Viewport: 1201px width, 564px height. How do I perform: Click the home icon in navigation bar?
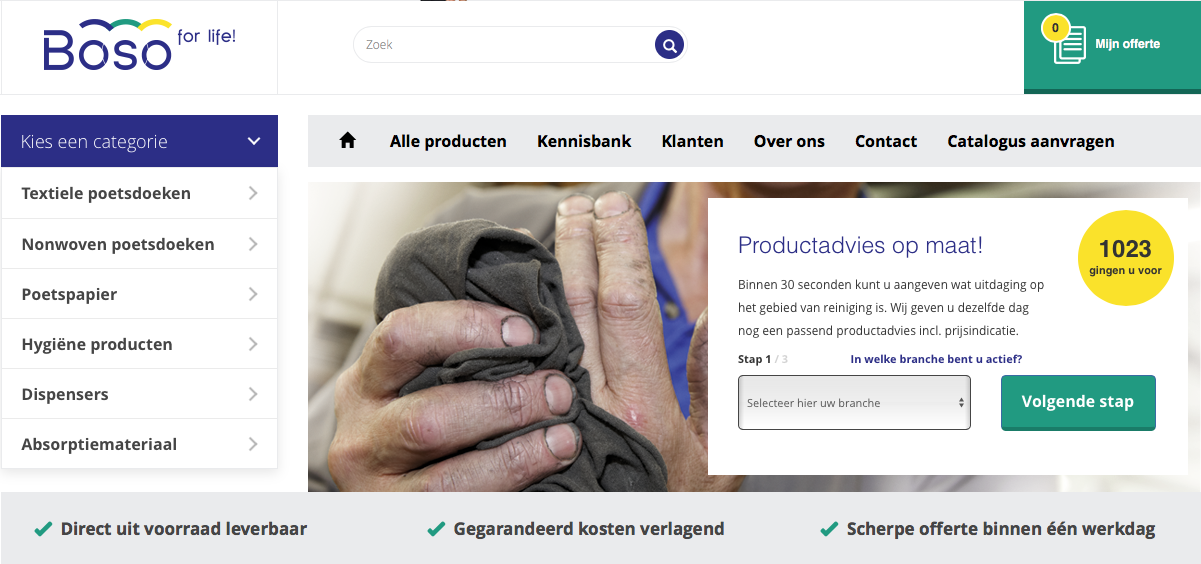pos(347,141)
